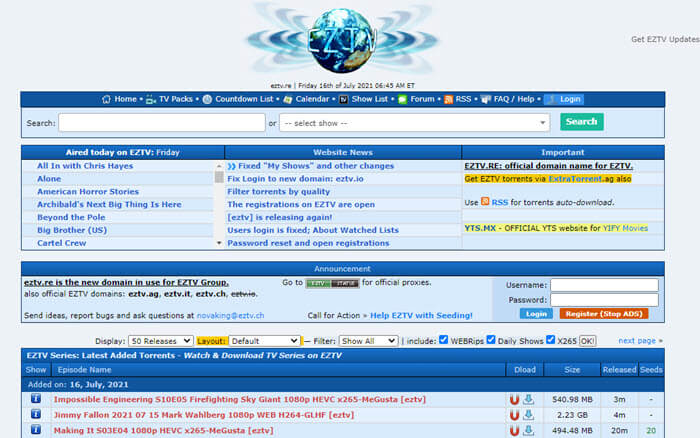Viewport: 700px width, 438px height.
Task: Open the select show dropdown
Action: click(415, 123)
